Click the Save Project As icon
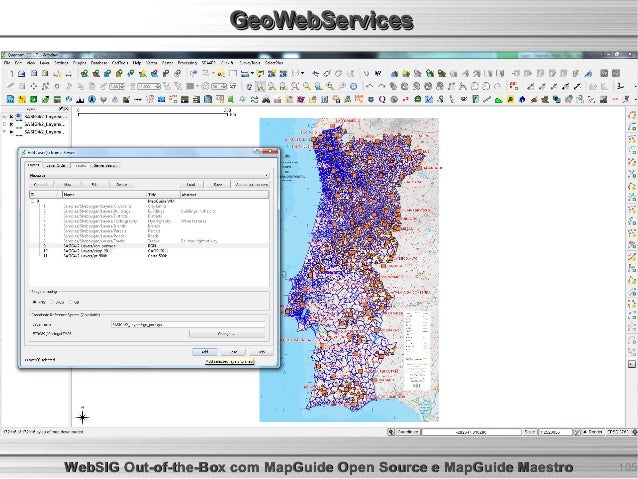The width and height of the screenshot is (638, 479). pos(45,74)
